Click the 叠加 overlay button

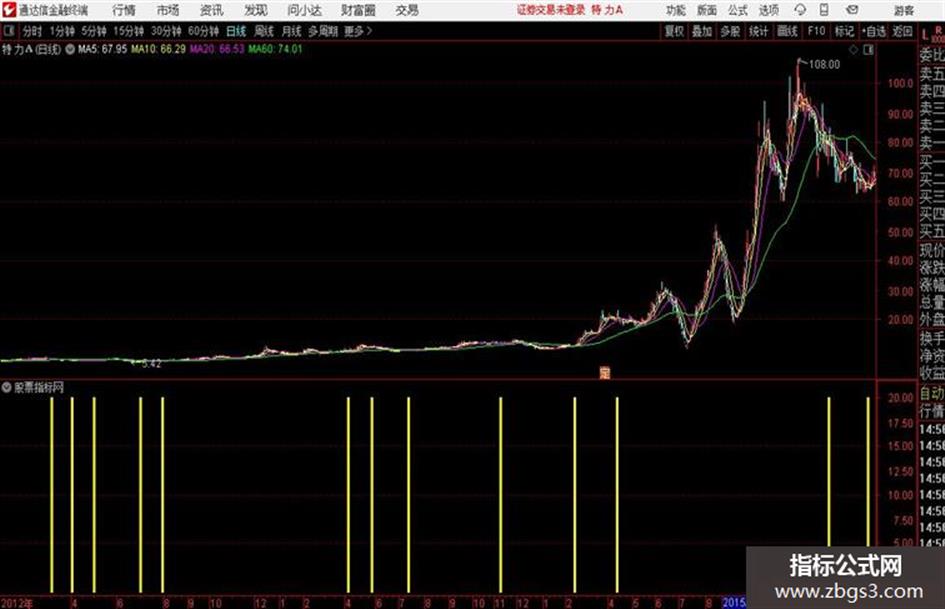702,31
